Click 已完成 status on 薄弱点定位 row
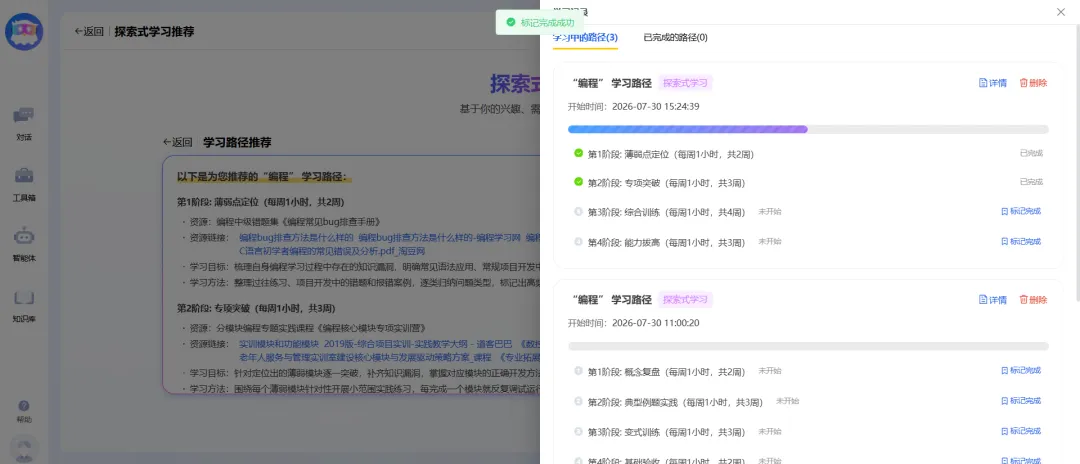Screen dimensions: 1080x464 [x=1031, y=153]
